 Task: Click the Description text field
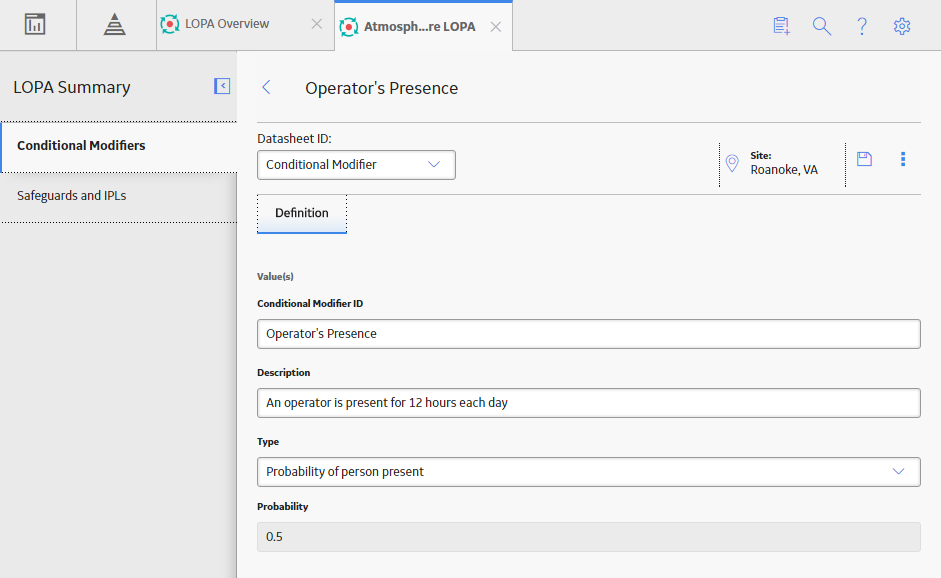589,403
